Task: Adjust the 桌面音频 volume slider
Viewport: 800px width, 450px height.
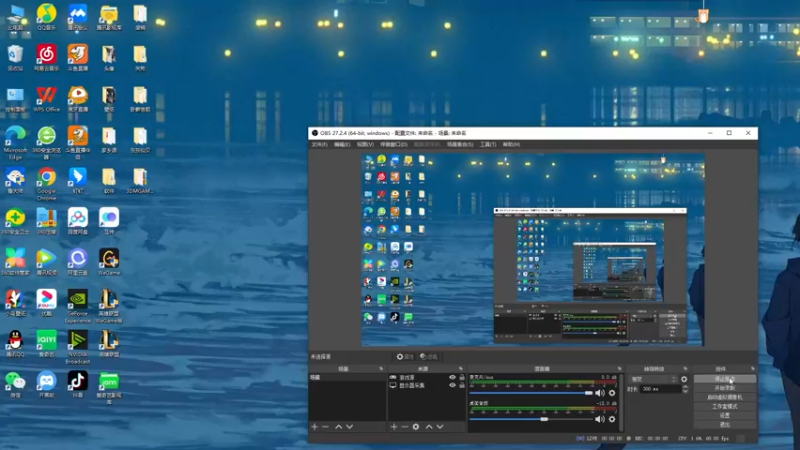Action: [x=531, y=419]
